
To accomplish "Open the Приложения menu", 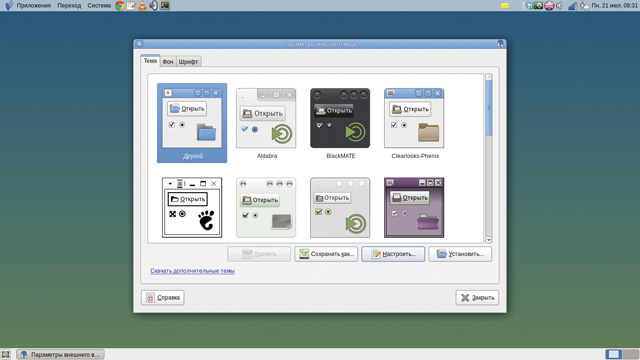I will pos(33,5).
